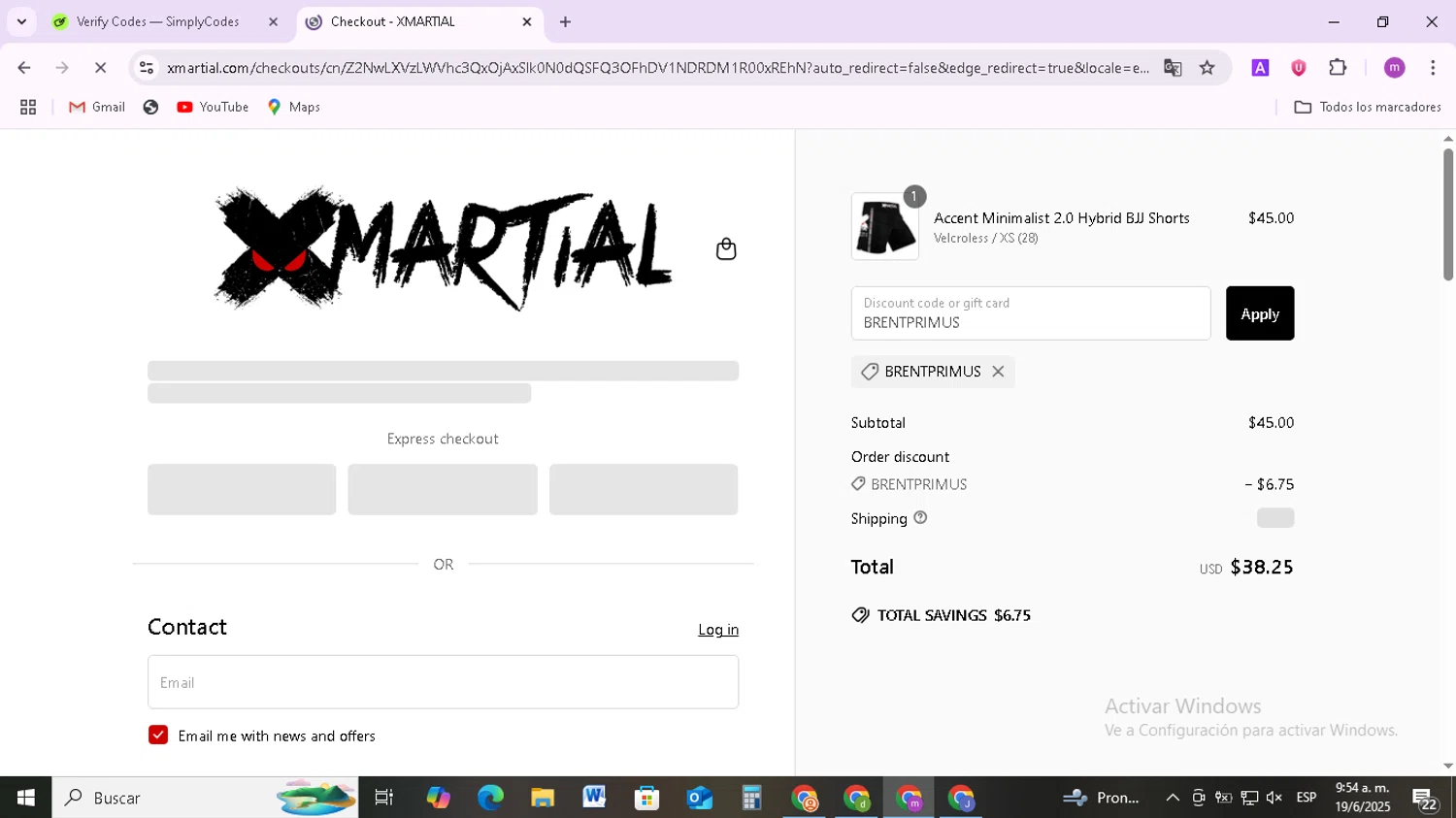The width and height of the screenshot is (1456, 818).
Task: Go back to the previous page
Action: click(x=24, y=68)
